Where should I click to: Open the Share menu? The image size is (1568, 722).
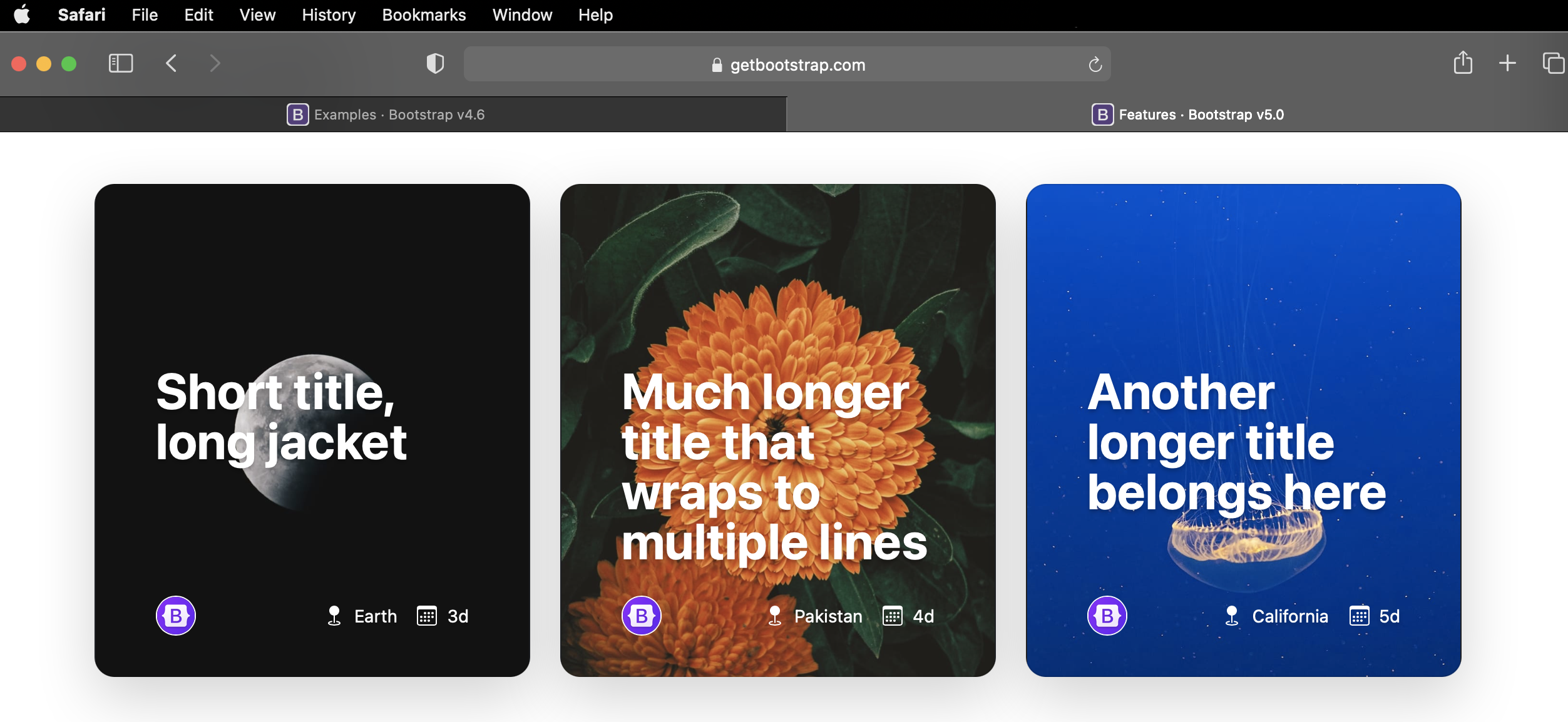pos(1463,63)
